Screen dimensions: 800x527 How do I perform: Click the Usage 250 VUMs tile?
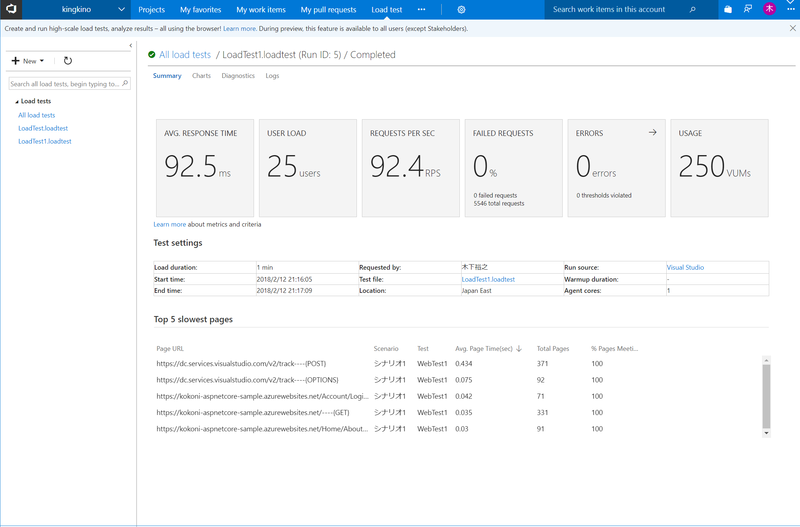click(x=719, y=168)
